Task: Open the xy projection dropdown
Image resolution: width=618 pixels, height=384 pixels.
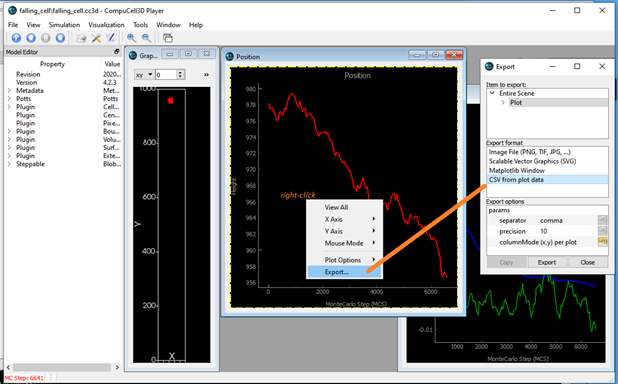Action: point(144,75)
